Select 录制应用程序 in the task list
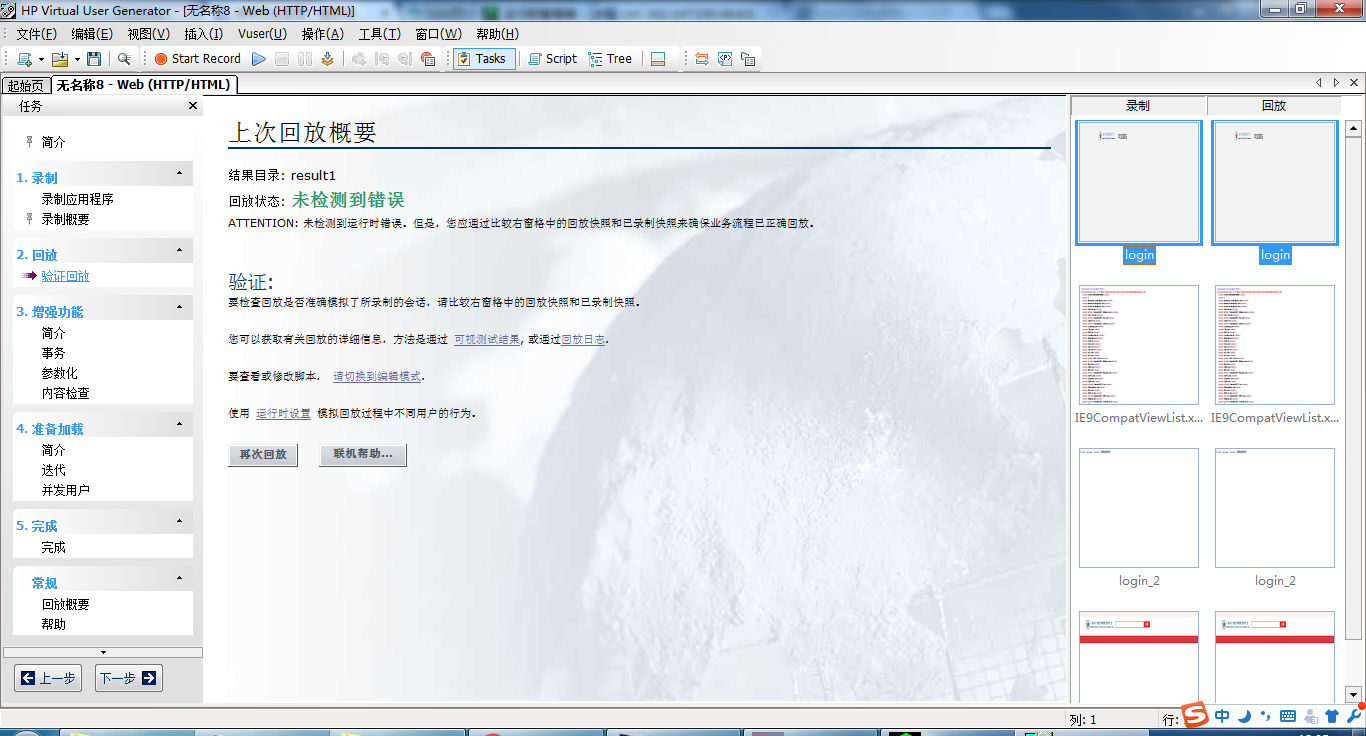 point(78,199)
